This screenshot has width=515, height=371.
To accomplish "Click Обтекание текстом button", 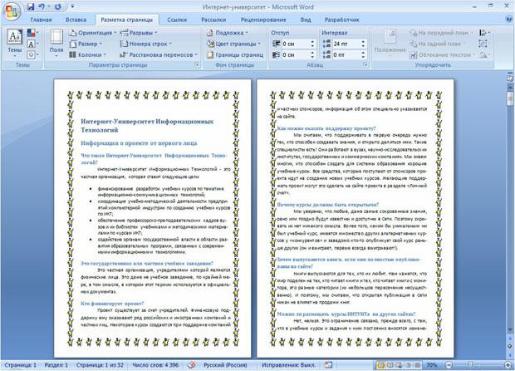I will (x=443, y=55).
